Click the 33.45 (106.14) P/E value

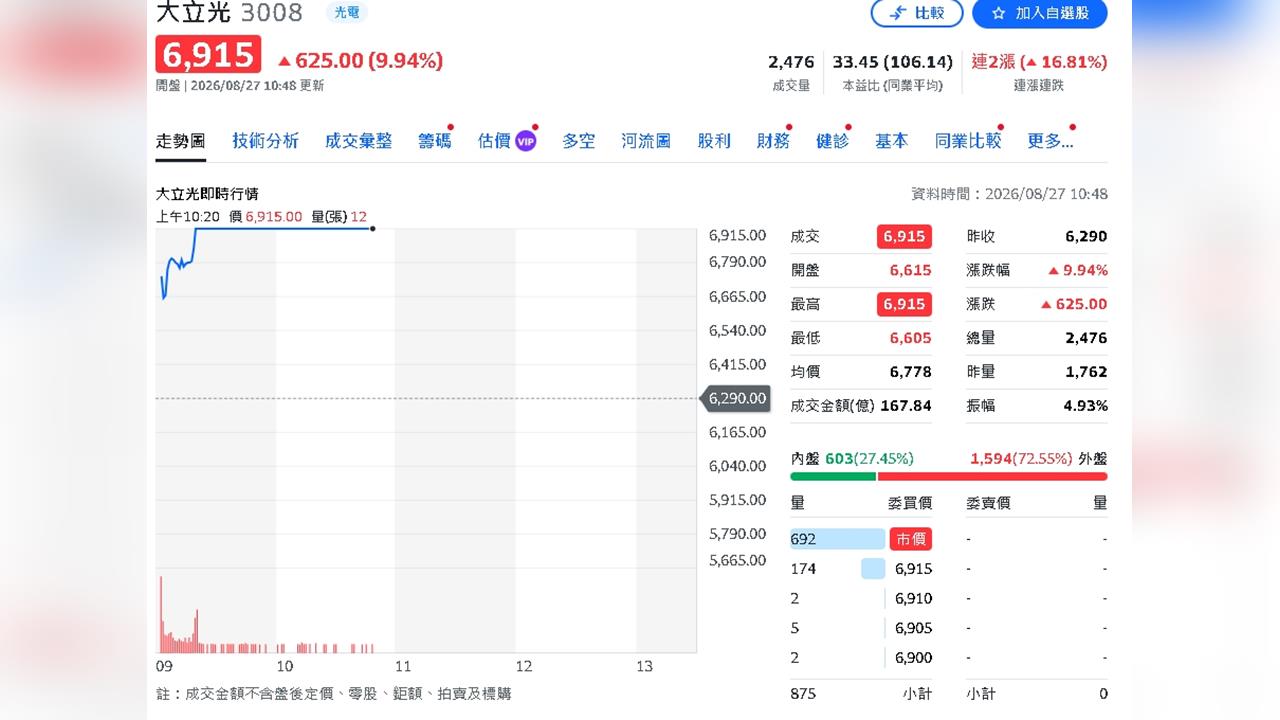point(893,62)
